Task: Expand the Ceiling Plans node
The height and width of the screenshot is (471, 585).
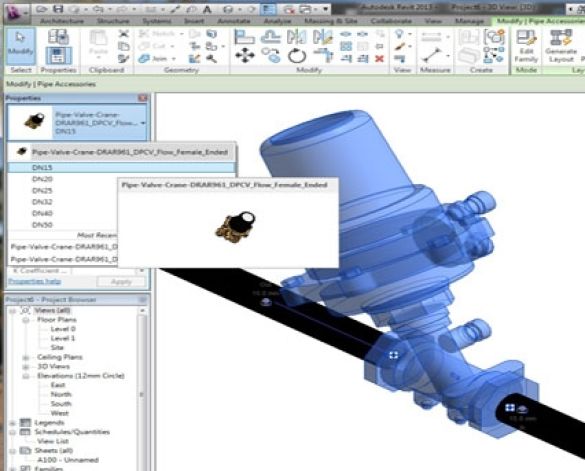Action: [x=26, y=357]
